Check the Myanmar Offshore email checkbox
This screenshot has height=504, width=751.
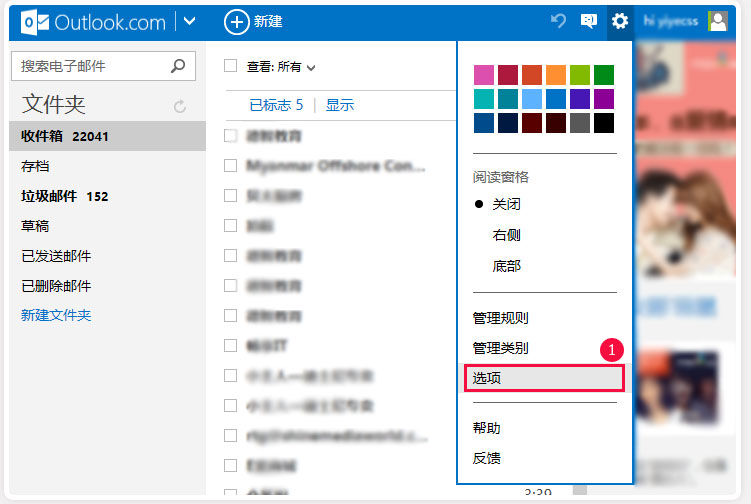(x=230, y=166)
